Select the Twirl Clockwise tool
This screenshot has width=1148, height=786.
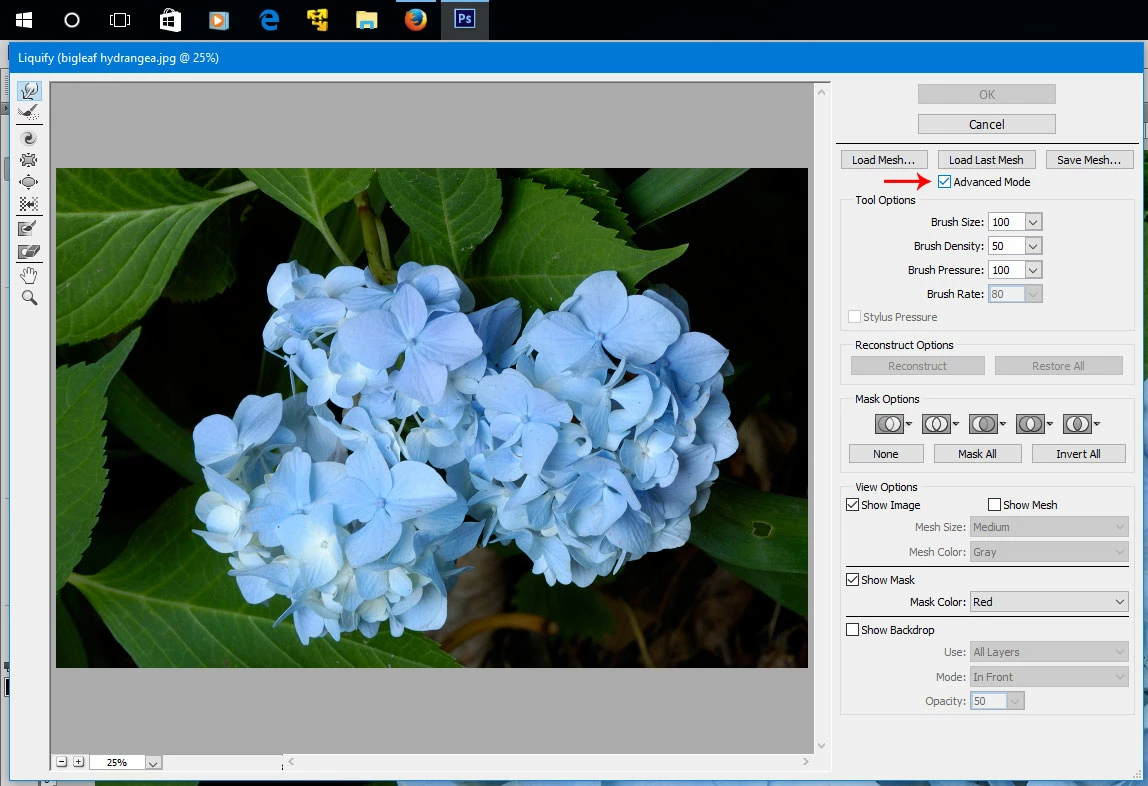tap(29, 138)
